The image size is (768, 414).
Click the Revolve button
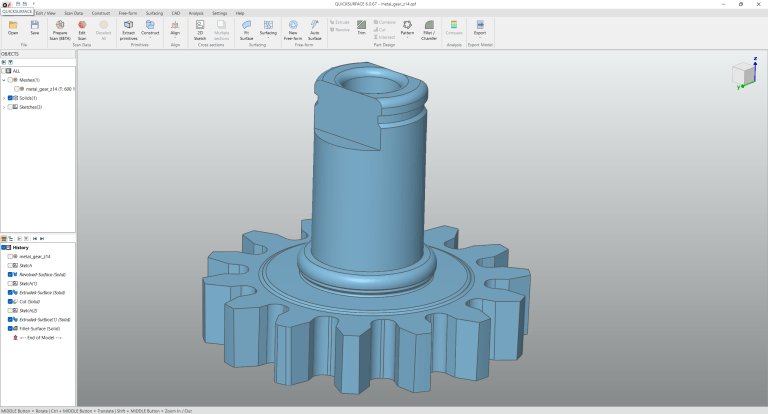pyautogui.click(x=339, y=30)
